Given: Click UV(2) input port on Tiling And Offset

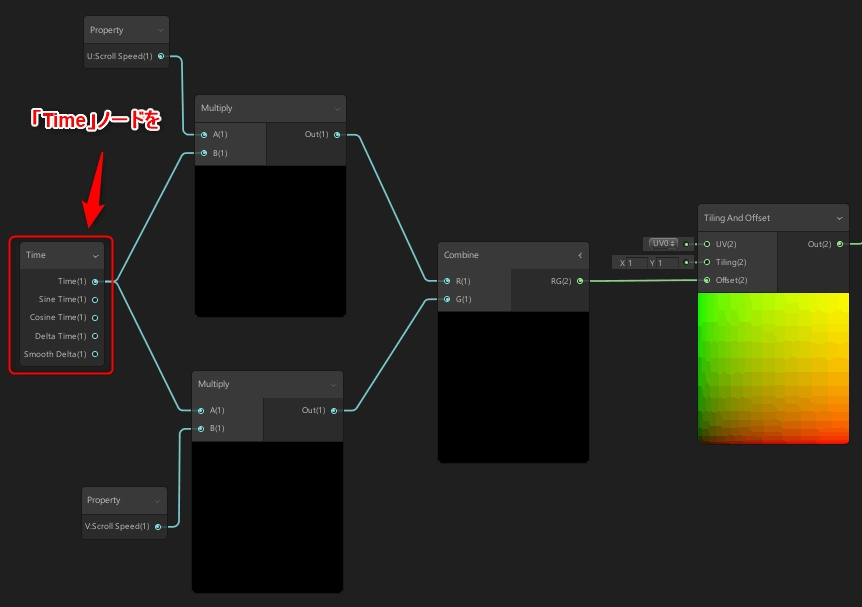Looking at the screenshot, I should click(x=707, y=244).
